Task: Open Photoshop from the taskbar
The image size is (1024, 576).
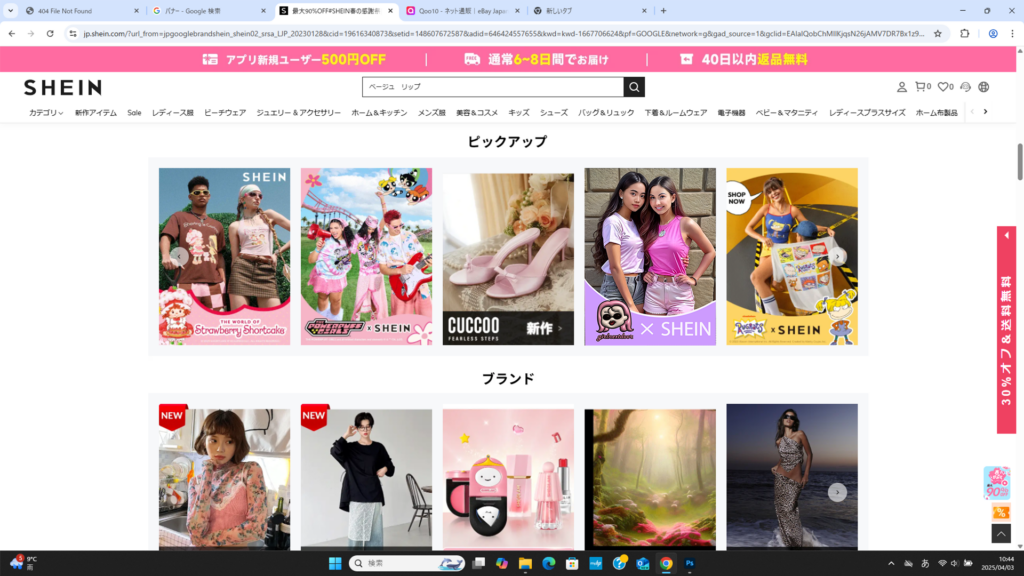Action: 689,564
